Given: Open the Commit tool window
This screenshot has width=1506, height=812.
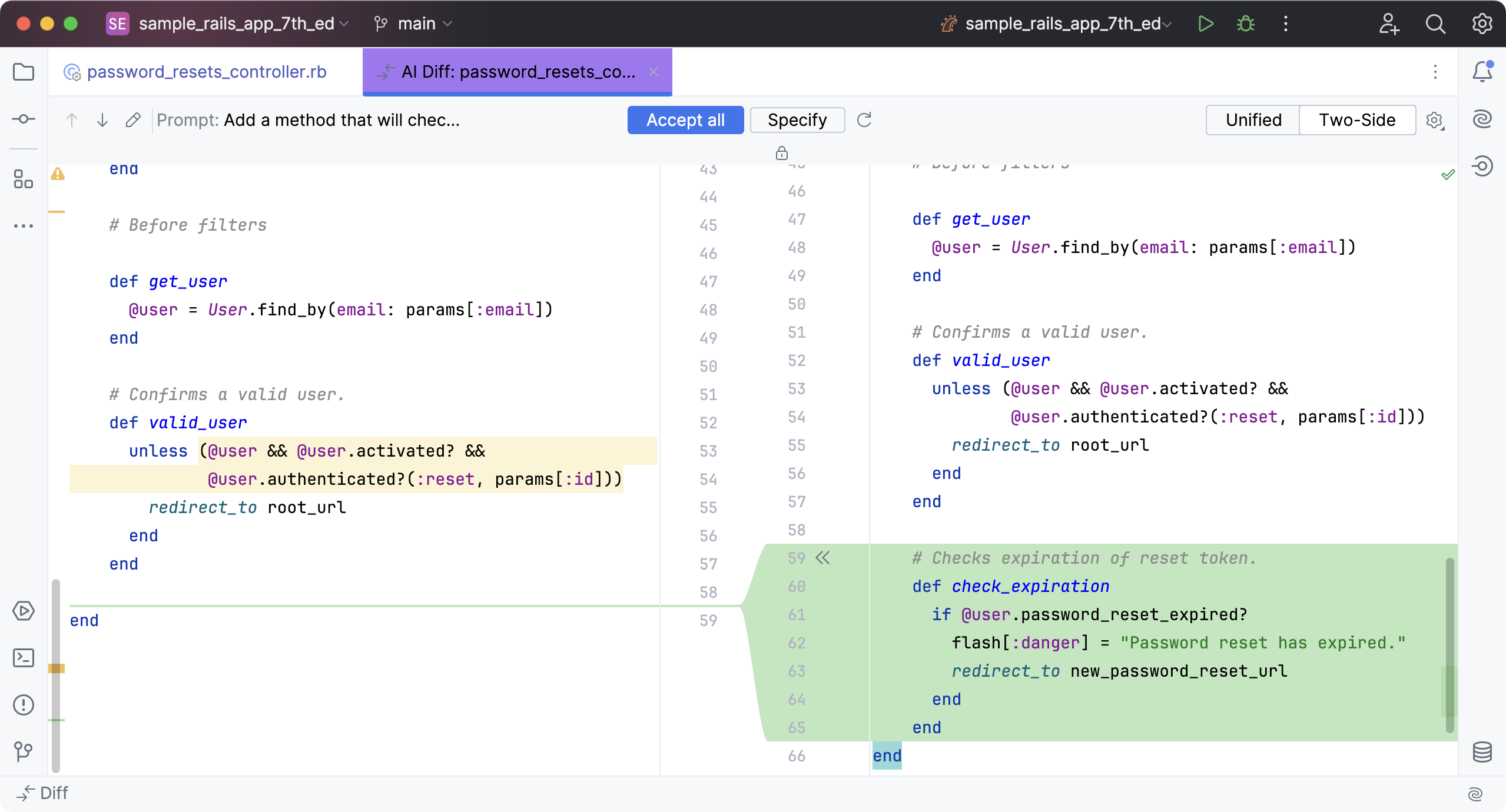Looking at the screenshot, I should pyautogui.click(x=24, y=119).
